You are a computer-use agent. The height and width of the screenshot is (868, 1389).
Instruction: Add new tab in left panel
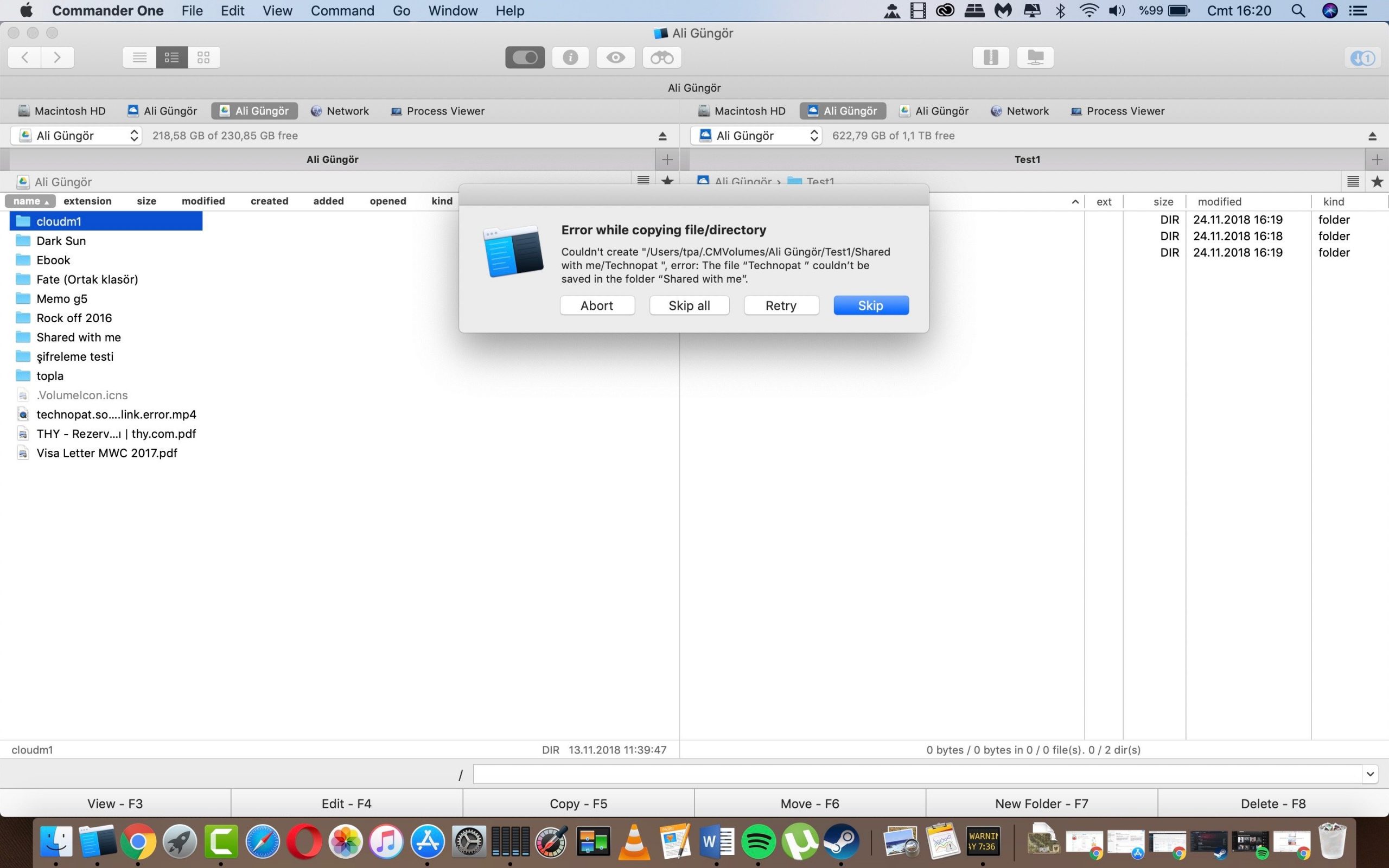[x=667, y=159]
